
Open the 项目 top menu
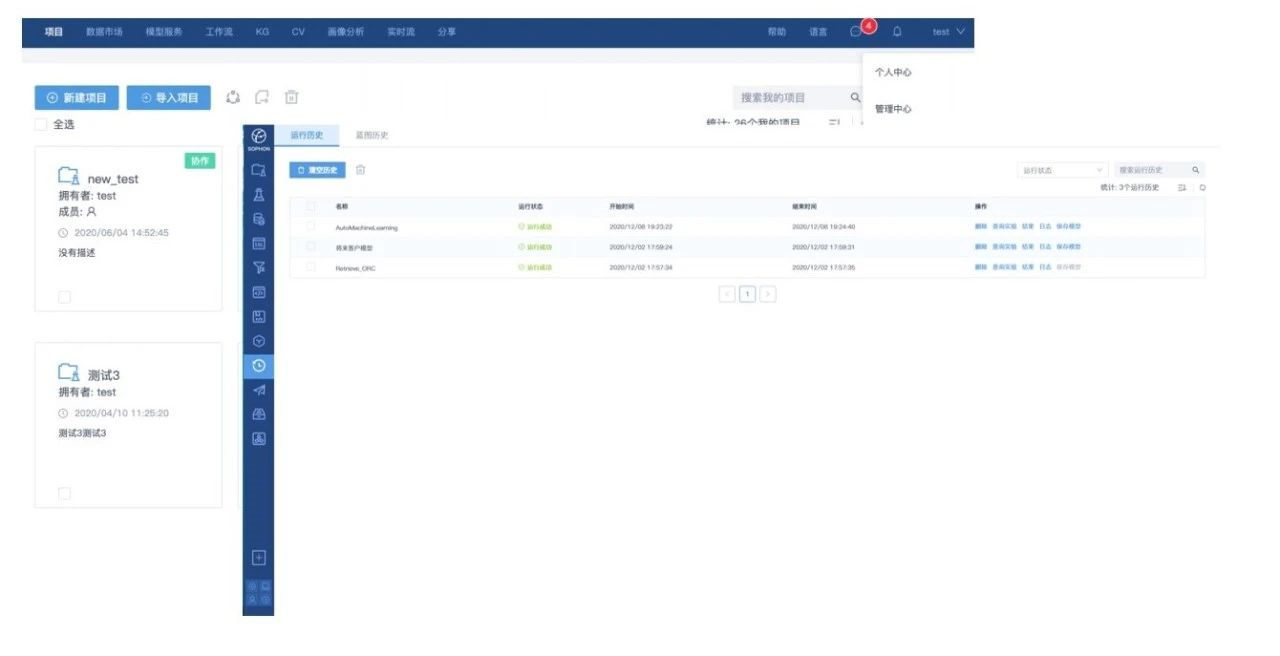(x=54, y=32)
